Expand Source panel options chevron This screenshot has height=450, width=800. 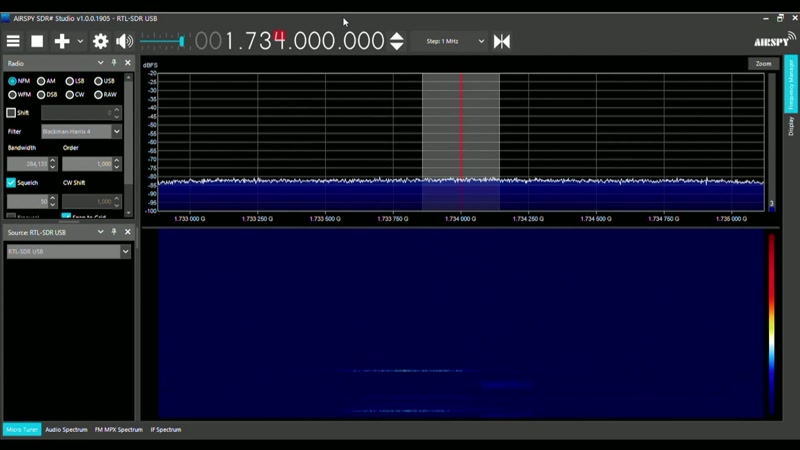click(101, 232)
